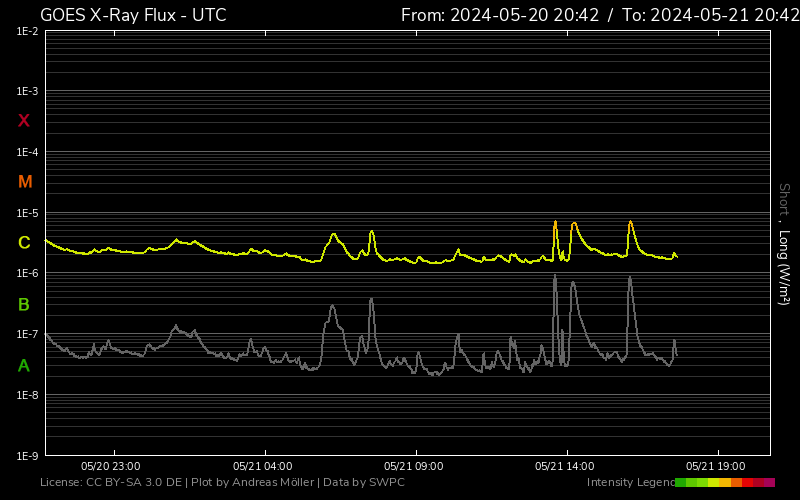Click the dark green legend swatch
This screenshot has width=800, height=500.
pos(680,483)
